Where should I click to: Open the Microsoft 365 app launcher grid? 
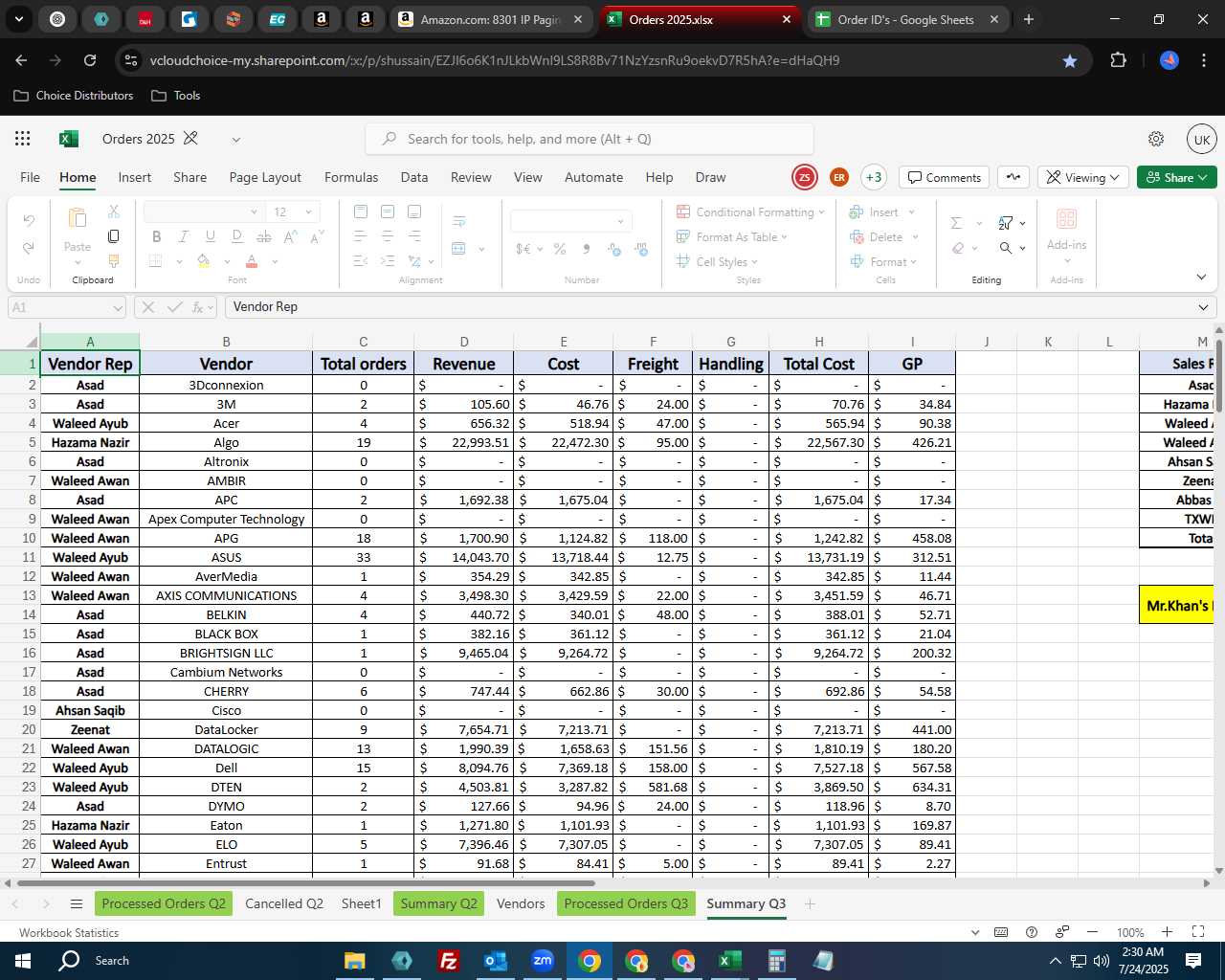[23, 139]
